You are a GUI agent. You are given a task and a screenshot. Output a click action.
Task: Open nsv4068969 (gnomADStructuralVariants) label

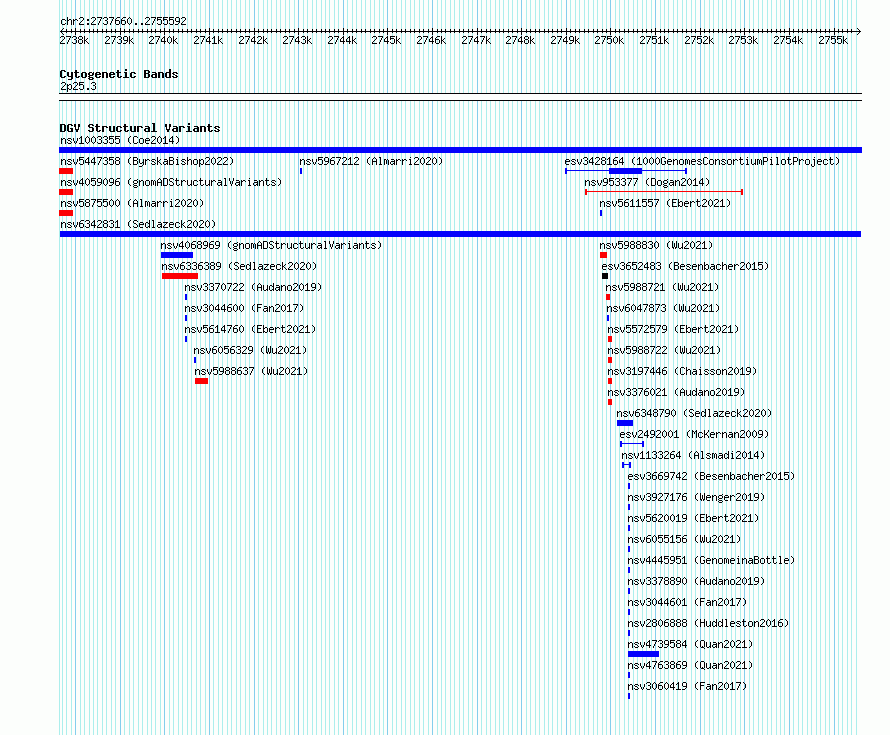pos(271,245)
